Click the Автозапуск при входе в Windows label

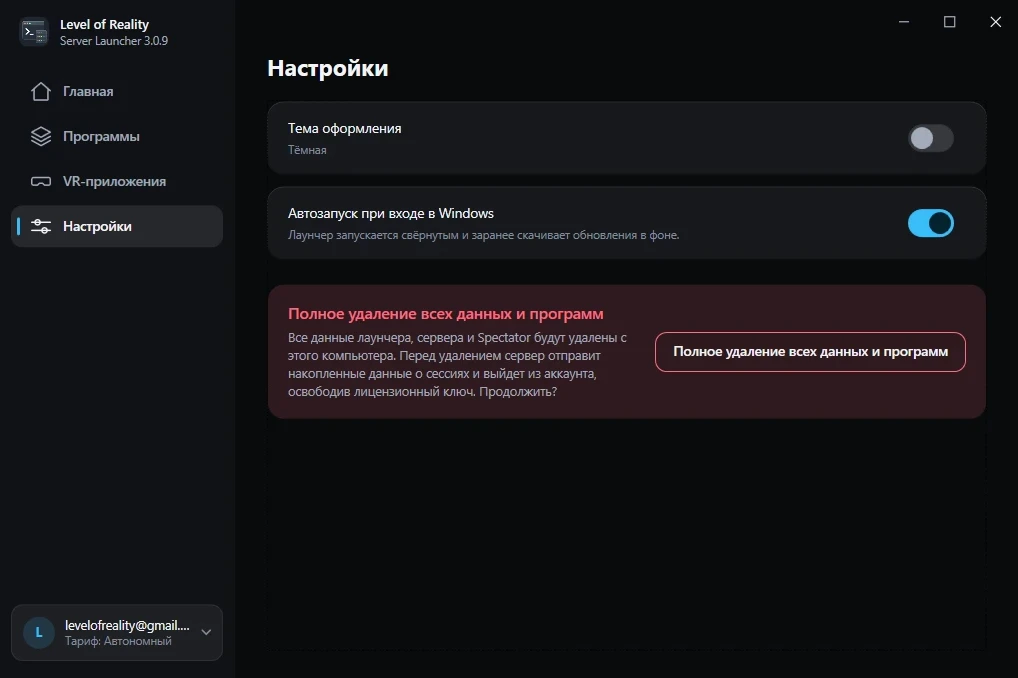390,214
